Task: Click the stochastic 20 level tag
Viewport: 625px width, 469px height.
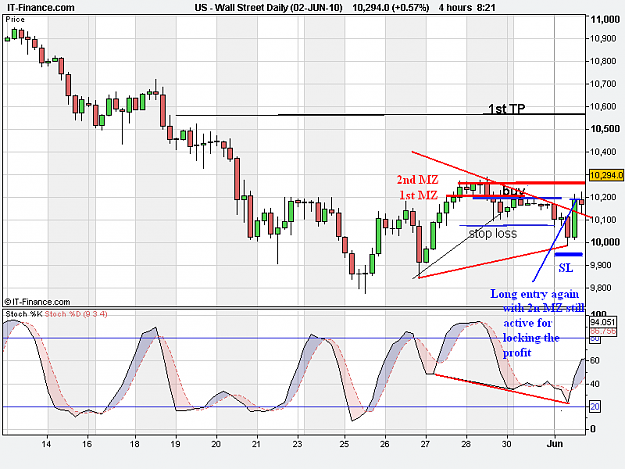Action: [x=595, y=407]
